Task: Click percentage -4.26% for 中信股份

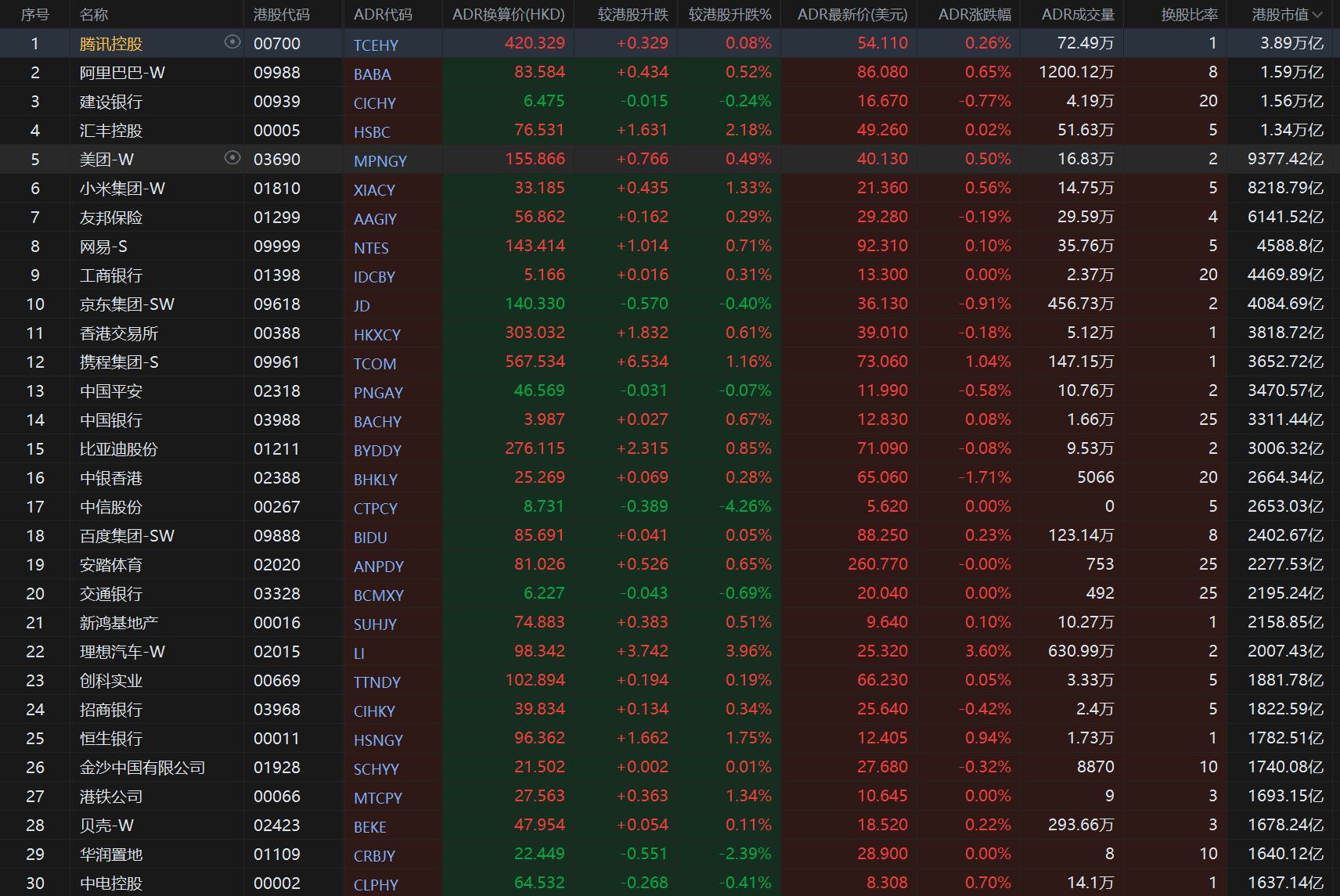Action: (745, 506)
